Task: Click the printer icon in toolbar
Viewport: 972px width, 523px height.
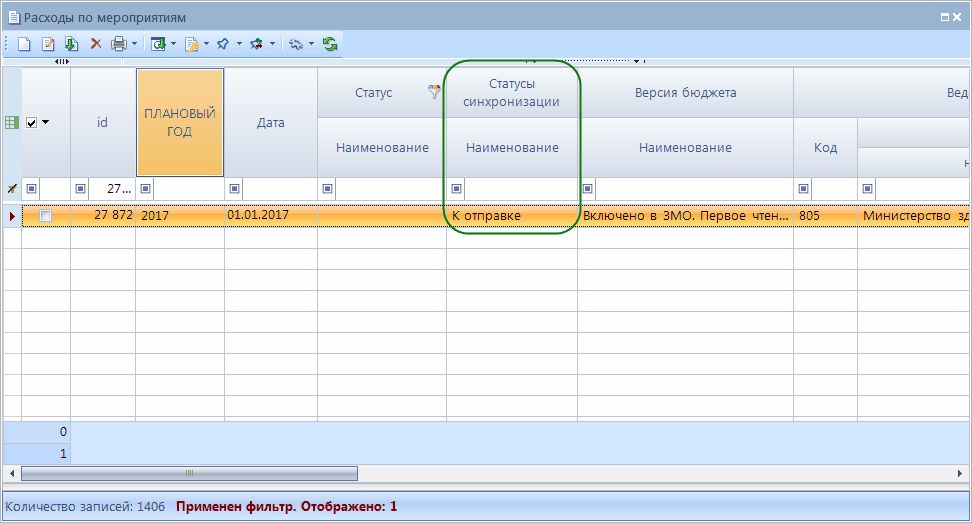Action: pyautogui.click(x=119, y=44)
